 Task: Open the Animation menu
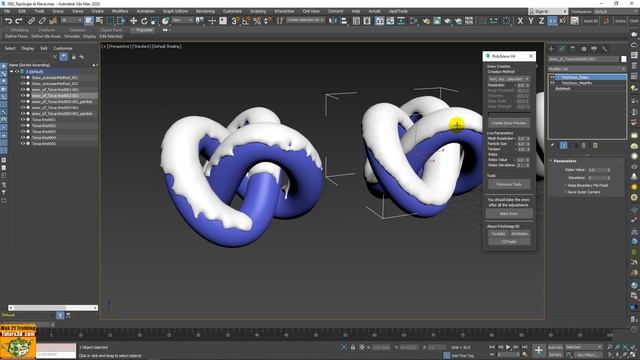pyautogui.click(x=145, y=11)
